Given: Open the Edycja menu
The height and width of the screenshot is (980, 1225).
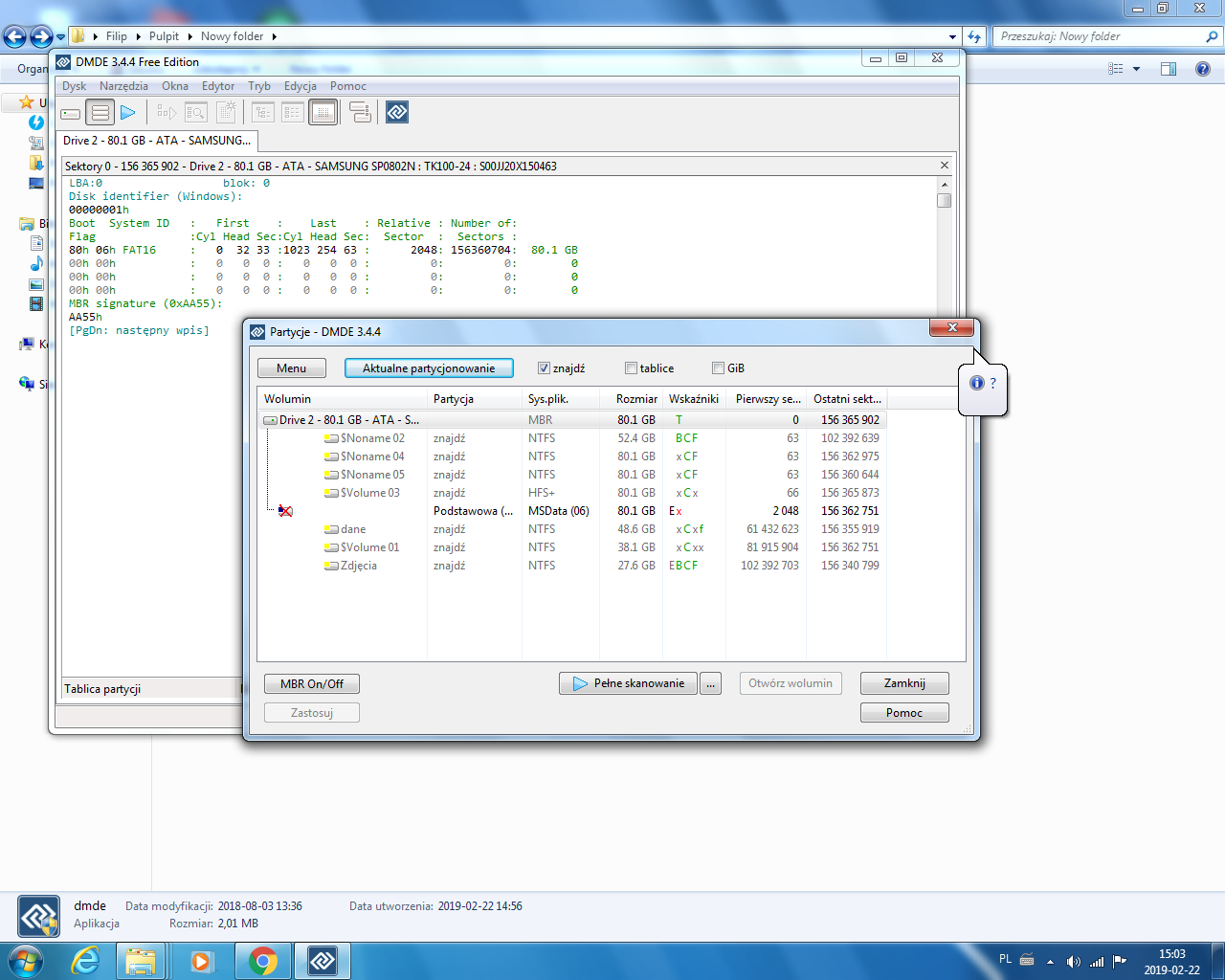Looking at the screenshot, I should coord(301,86).
